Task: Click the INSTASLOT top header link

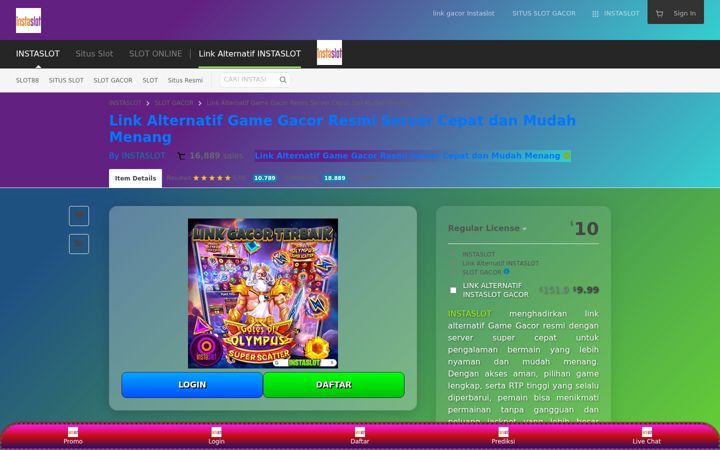Action: [621, 13]
